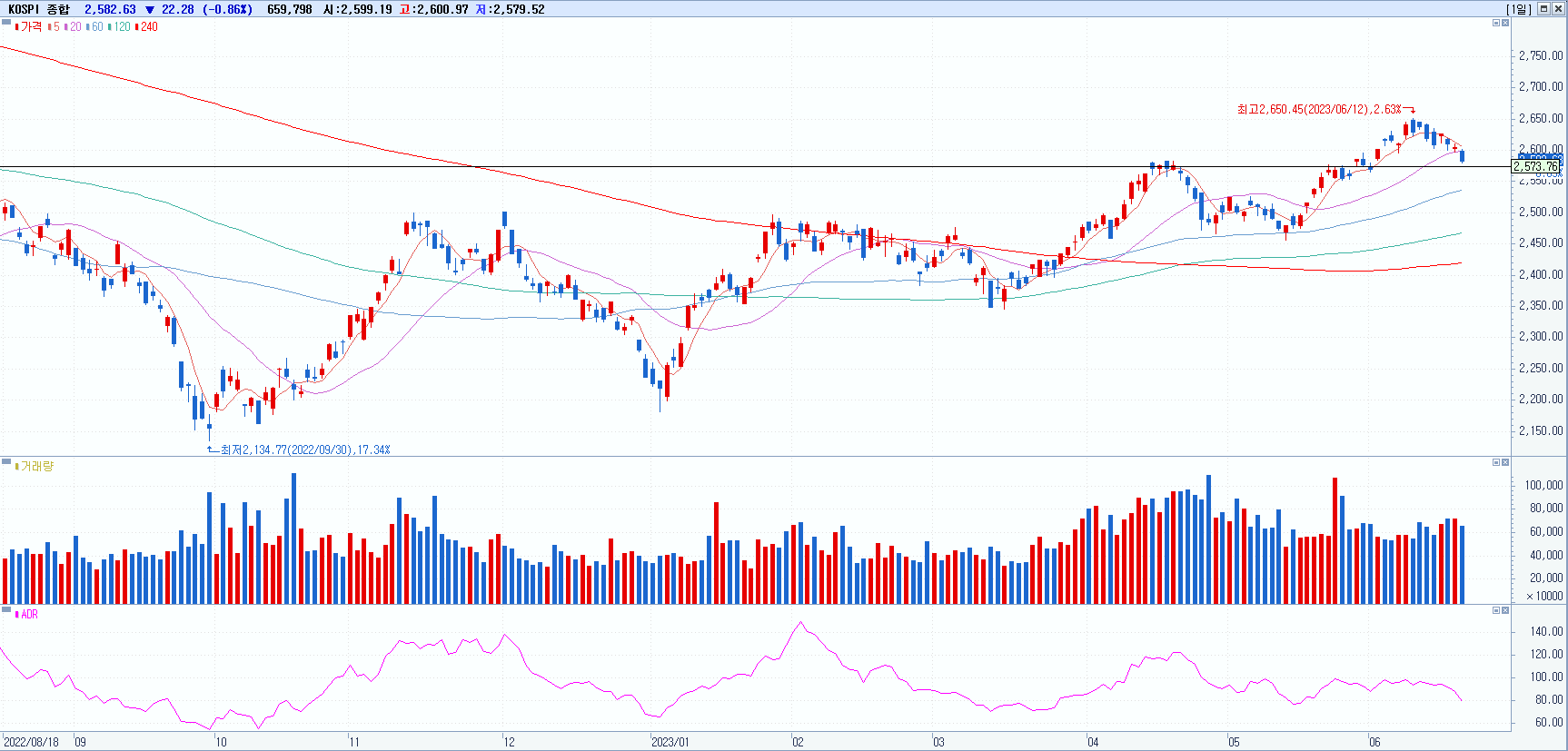The width and height of the screenshot is (1568, 751).
Task: Click the 최저 2,134.77 low annotation
Action: point(305,450)
